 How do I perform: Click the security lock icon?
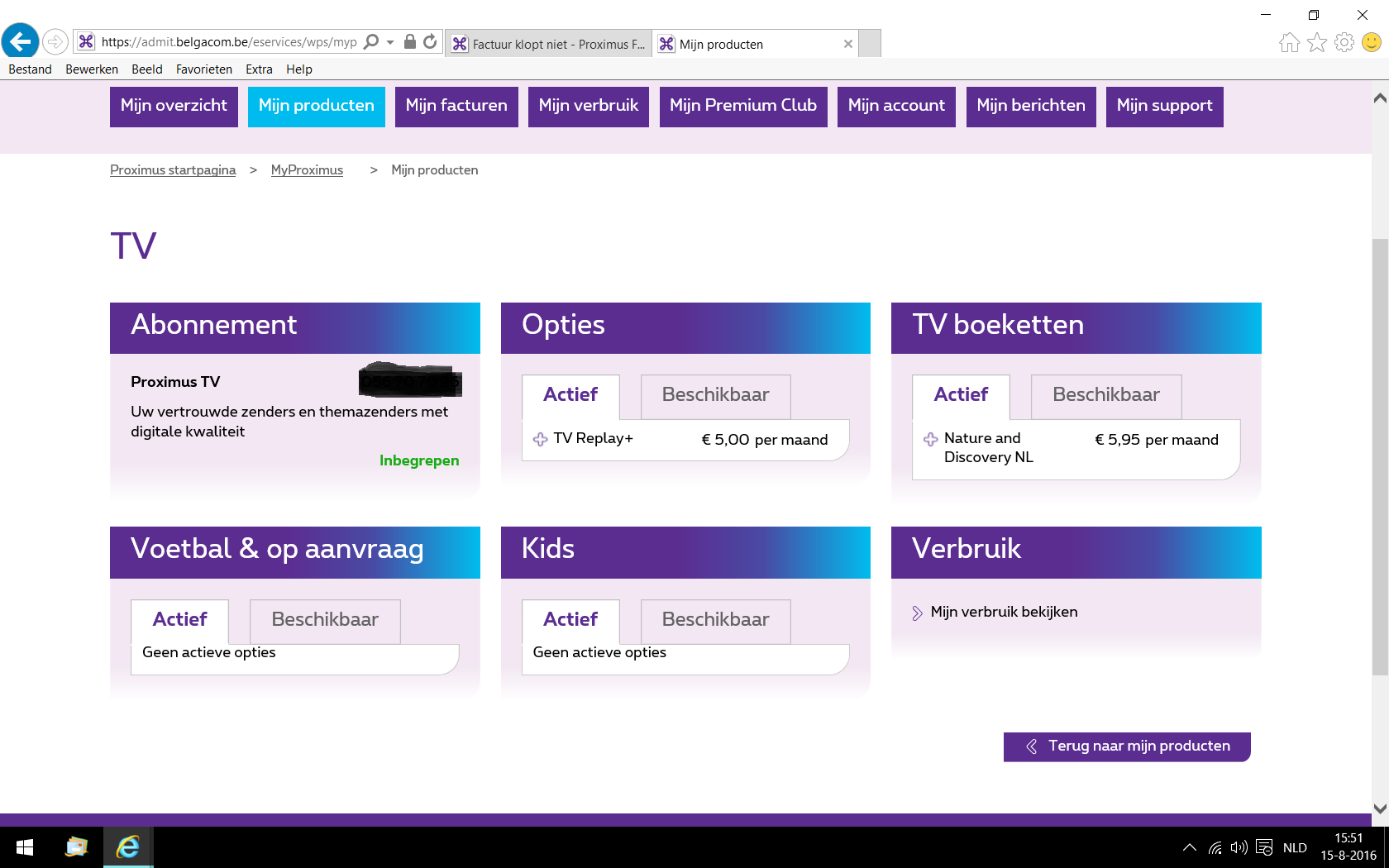(x=409, y=41)
